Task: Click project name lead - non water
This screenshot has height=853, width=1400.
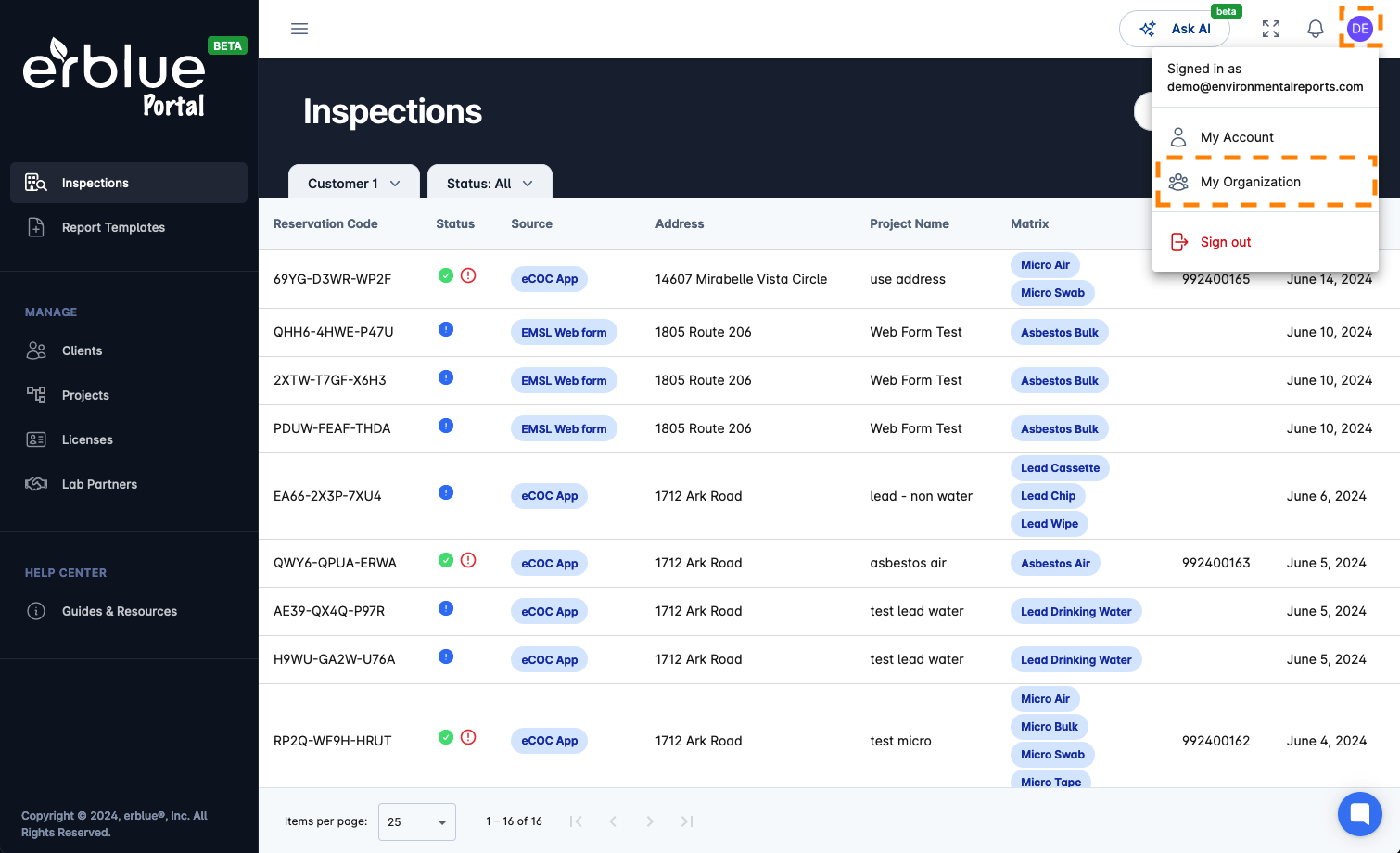Action: 922,496
